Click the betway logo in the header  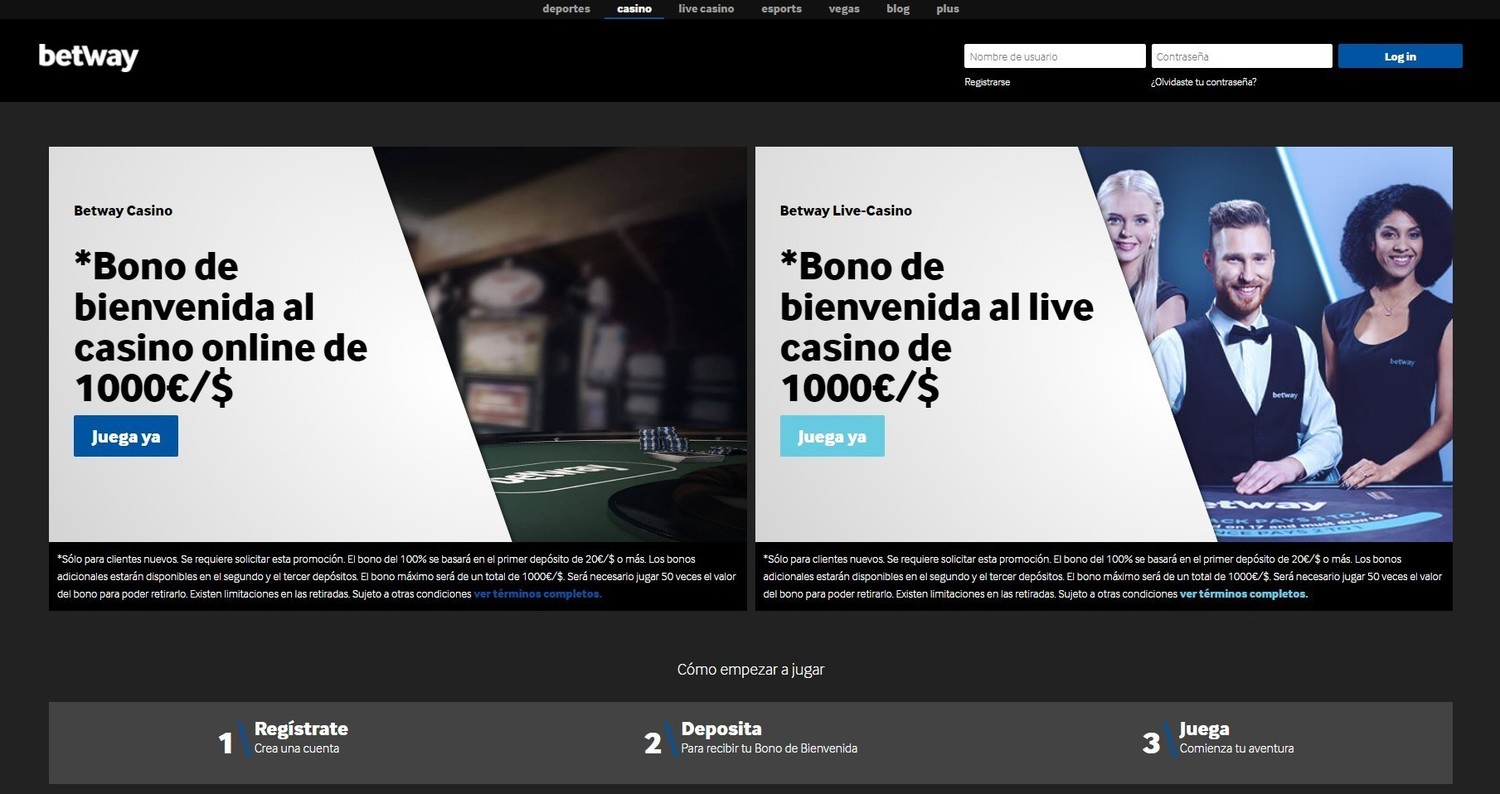point(88,57)
